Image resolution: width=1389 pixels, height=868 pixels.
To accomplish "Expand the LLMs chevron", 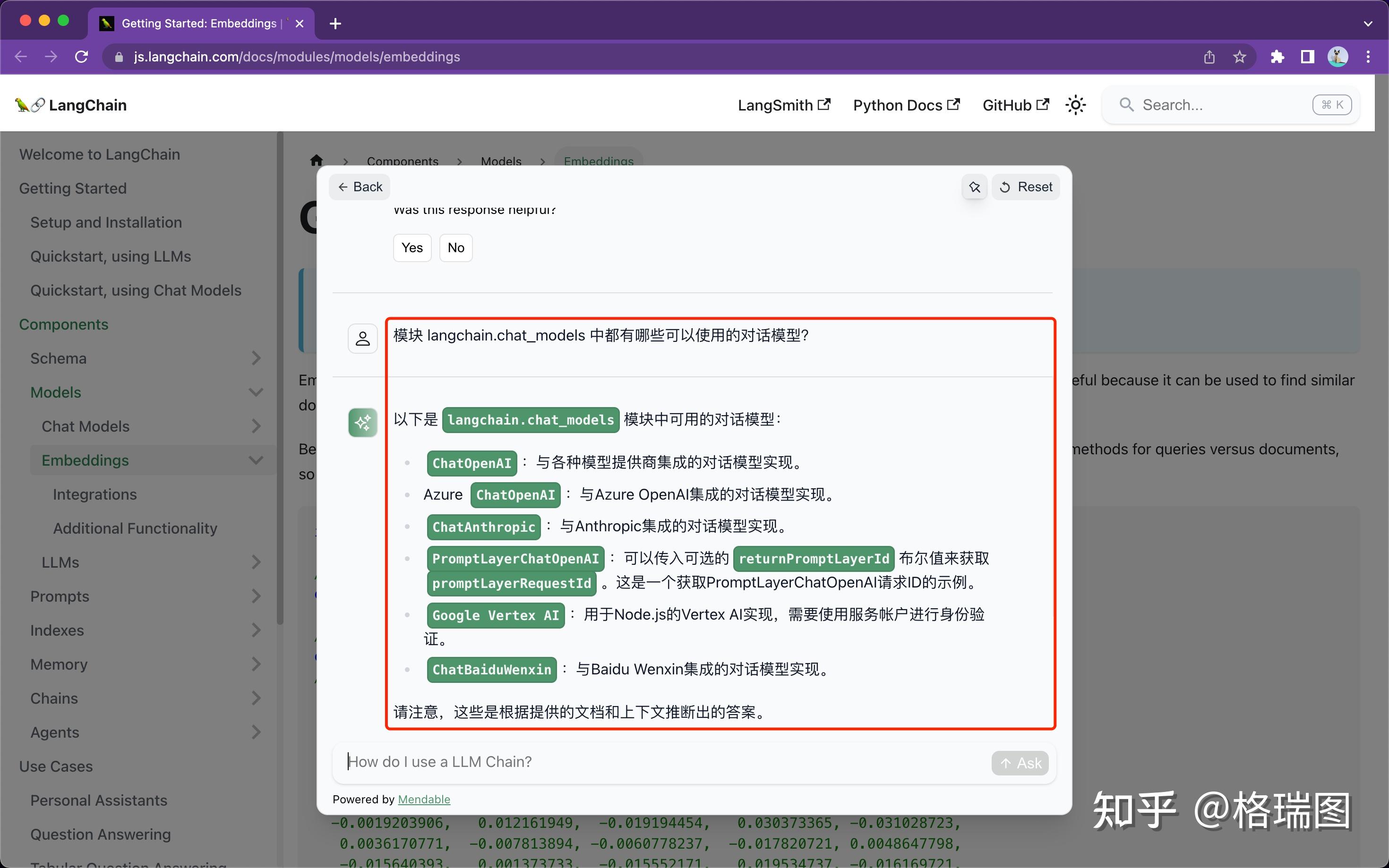I will pos(256,562).
